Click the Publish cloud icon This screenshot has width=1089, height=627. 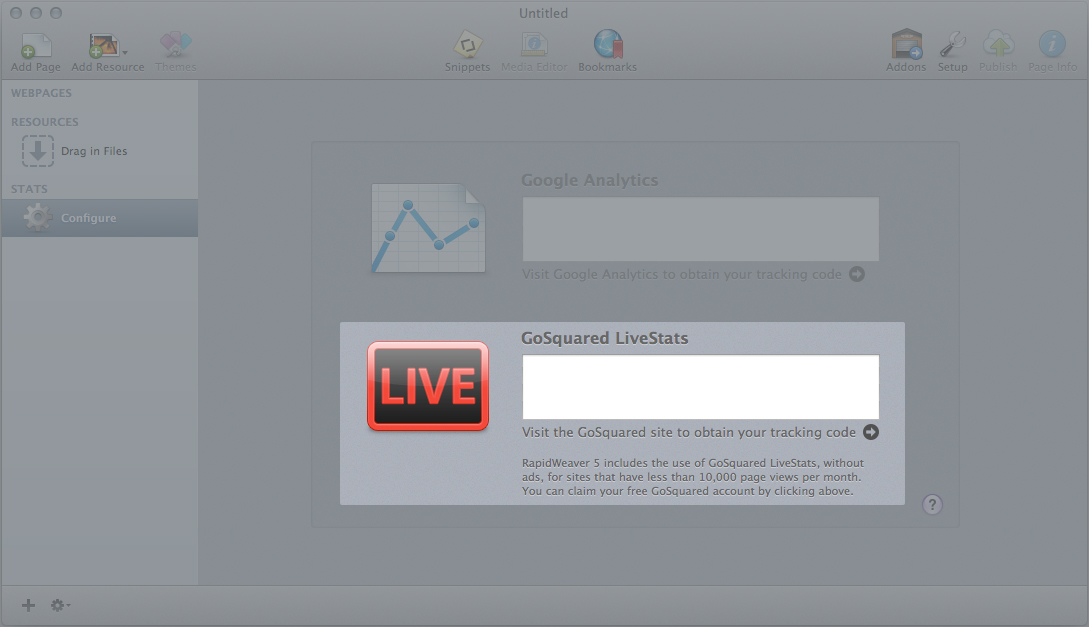point(998,44)
